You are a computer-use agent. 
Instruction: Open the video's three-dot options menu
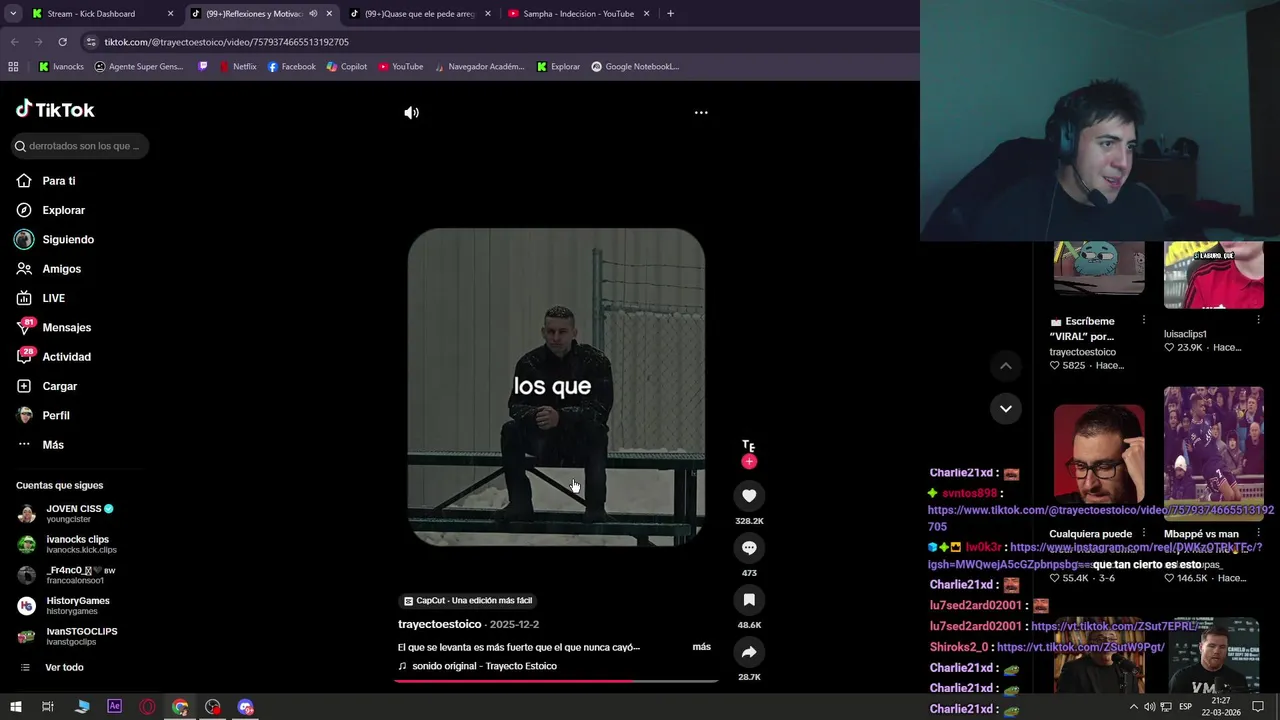pos(701,113)
